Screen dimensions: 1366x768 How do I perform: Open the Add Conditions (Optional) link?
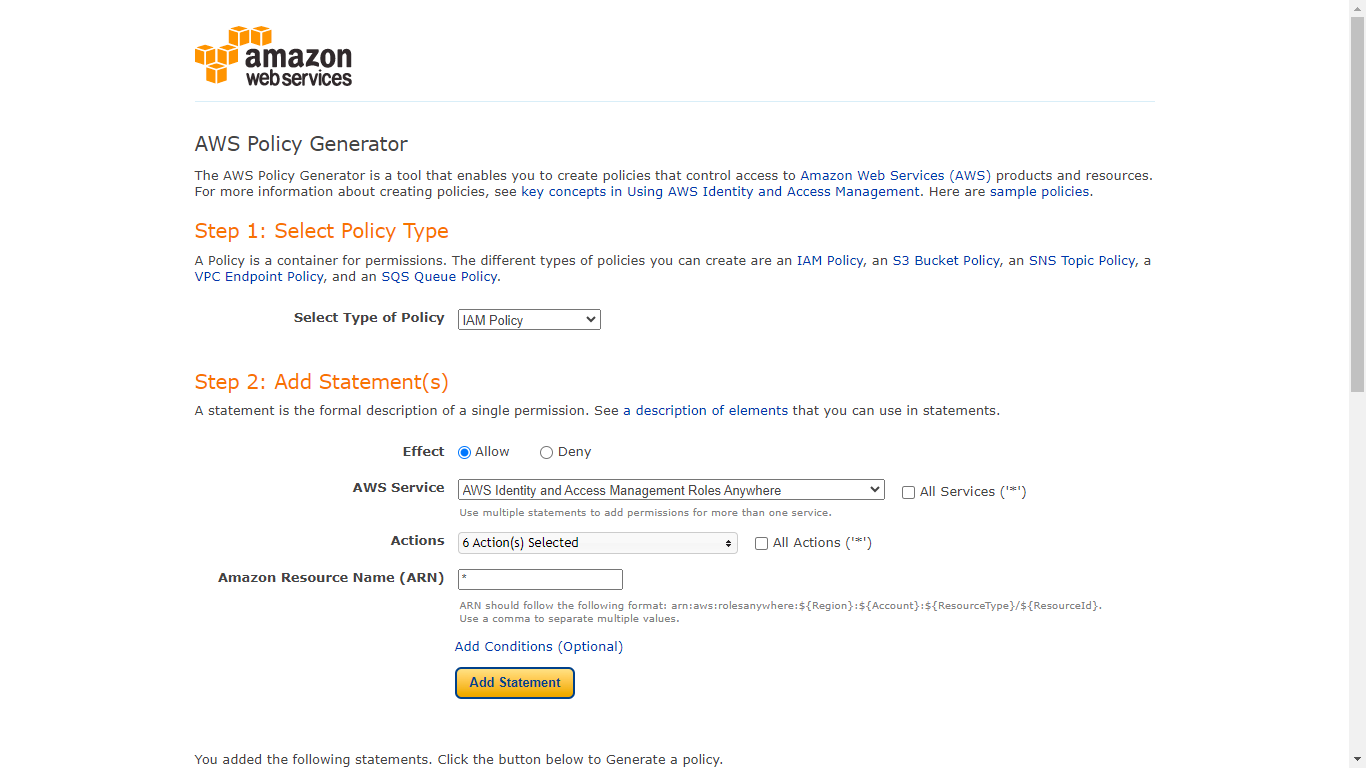pyautogui.click(x=539, y=647)
